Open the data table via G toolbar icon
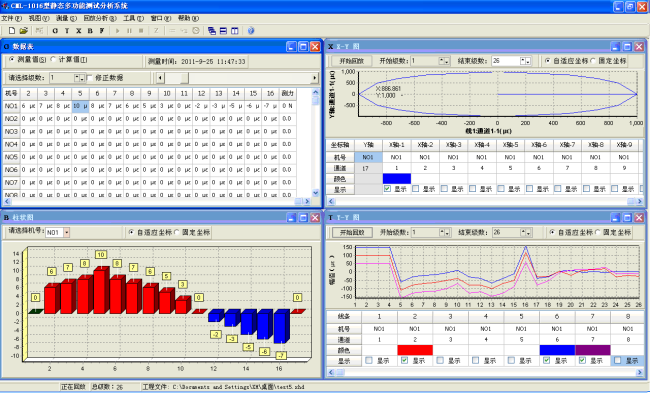The image size is (651, 393). (x=55, y=30)
